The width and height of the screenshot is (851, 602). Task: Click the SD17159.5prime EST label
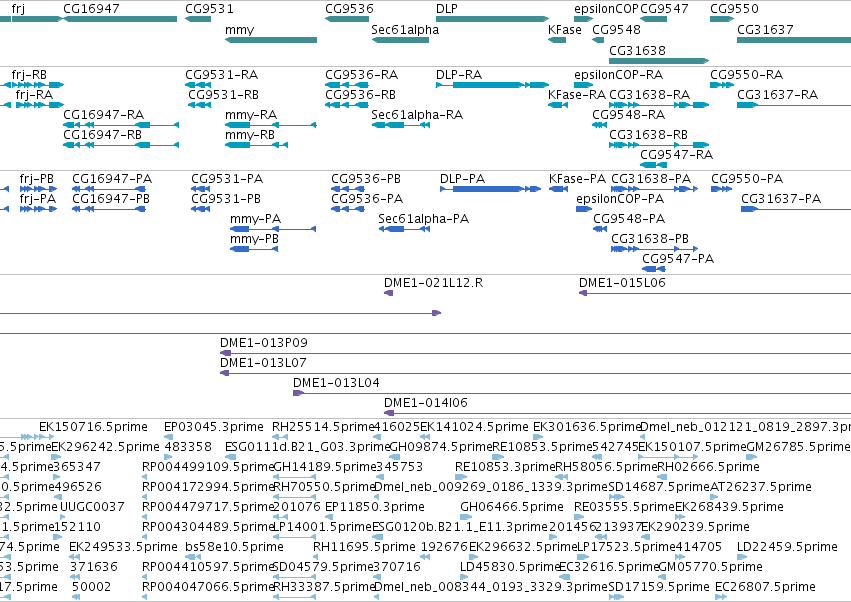pyautogui.click(x=659, y=587)
